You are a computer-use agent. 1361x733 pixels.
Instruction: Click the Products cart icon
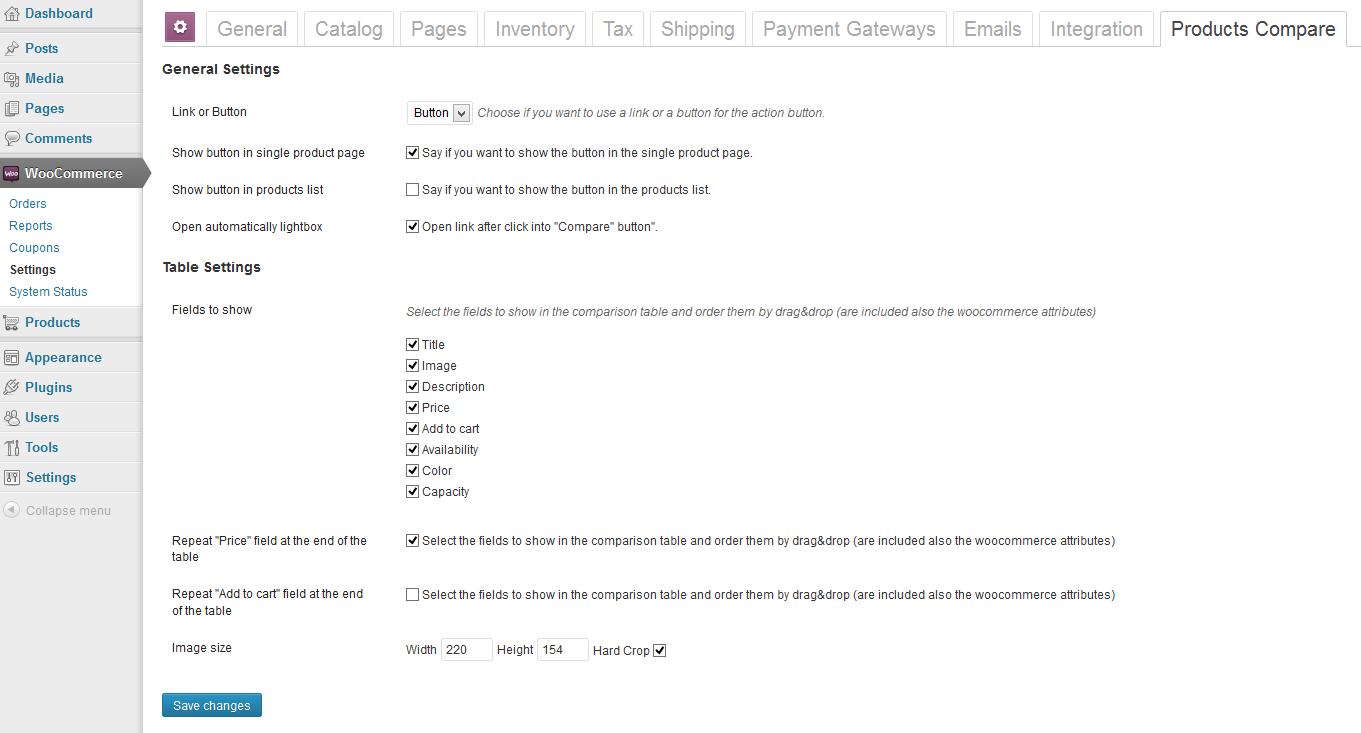pyautogui.click(x=11, y=323)
